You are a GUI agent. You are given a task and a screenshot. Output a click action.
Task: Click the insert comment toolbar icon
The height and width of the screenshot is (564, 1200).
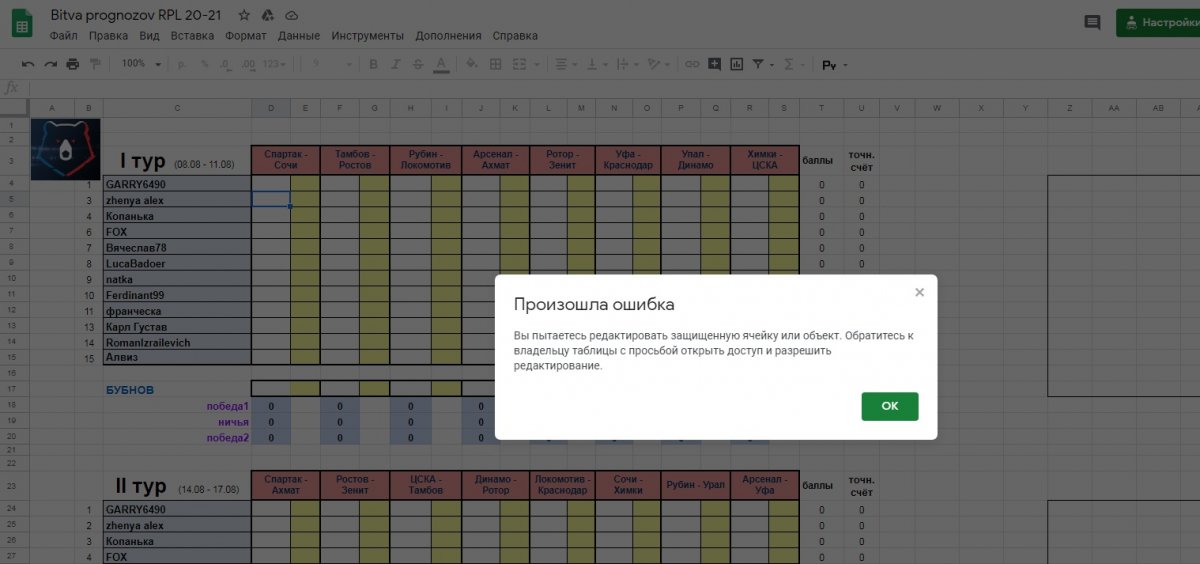tap(714, 64)
